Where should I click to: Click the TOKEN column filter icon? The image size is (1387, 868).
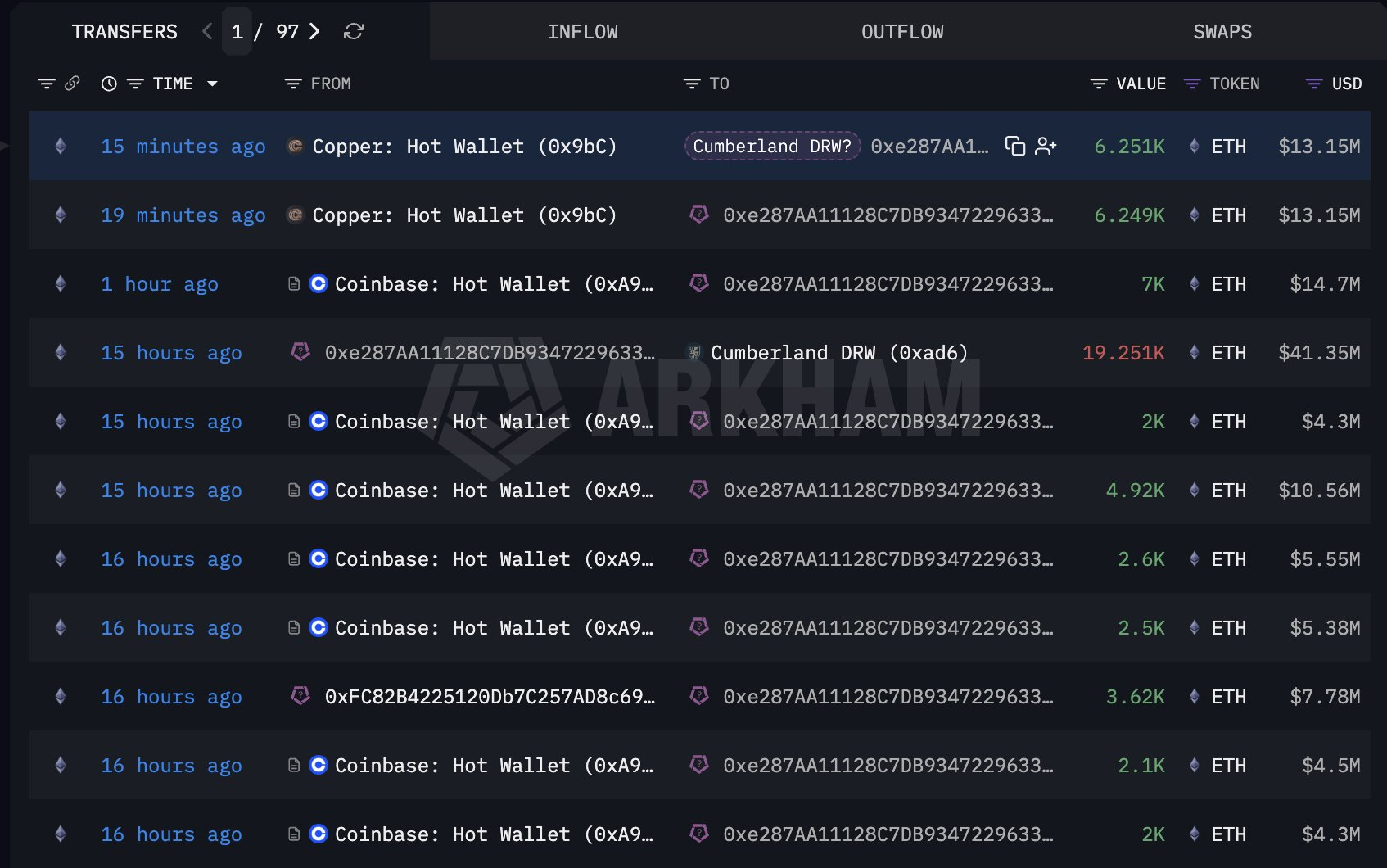1192,84
